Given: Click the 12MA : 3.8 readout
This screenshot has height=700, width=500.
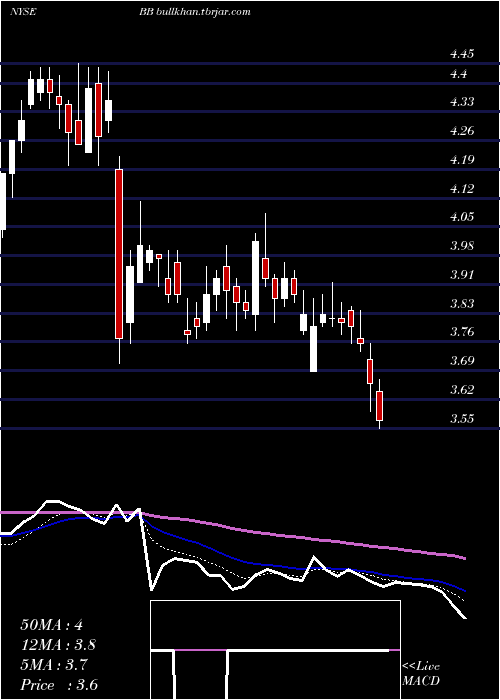Looking at the screenshot, I should (58, 645).
